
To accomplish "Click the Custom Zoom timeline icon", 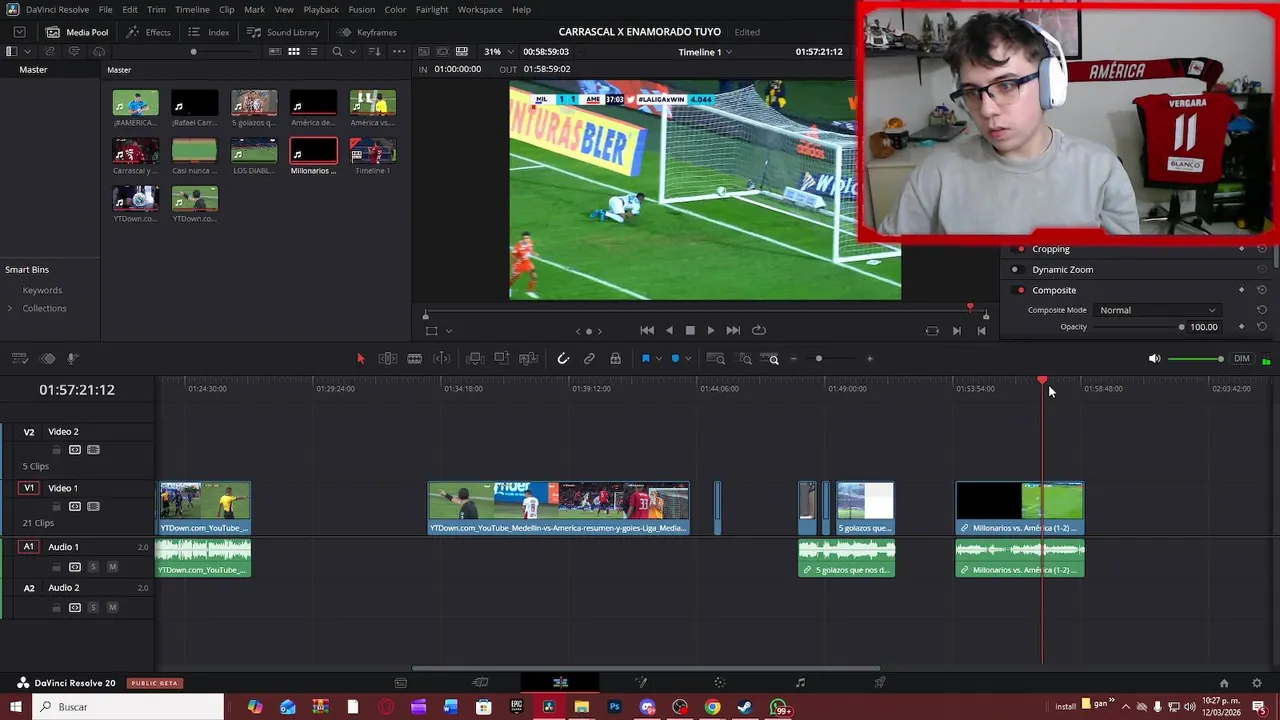I will [x=770, y=358].
